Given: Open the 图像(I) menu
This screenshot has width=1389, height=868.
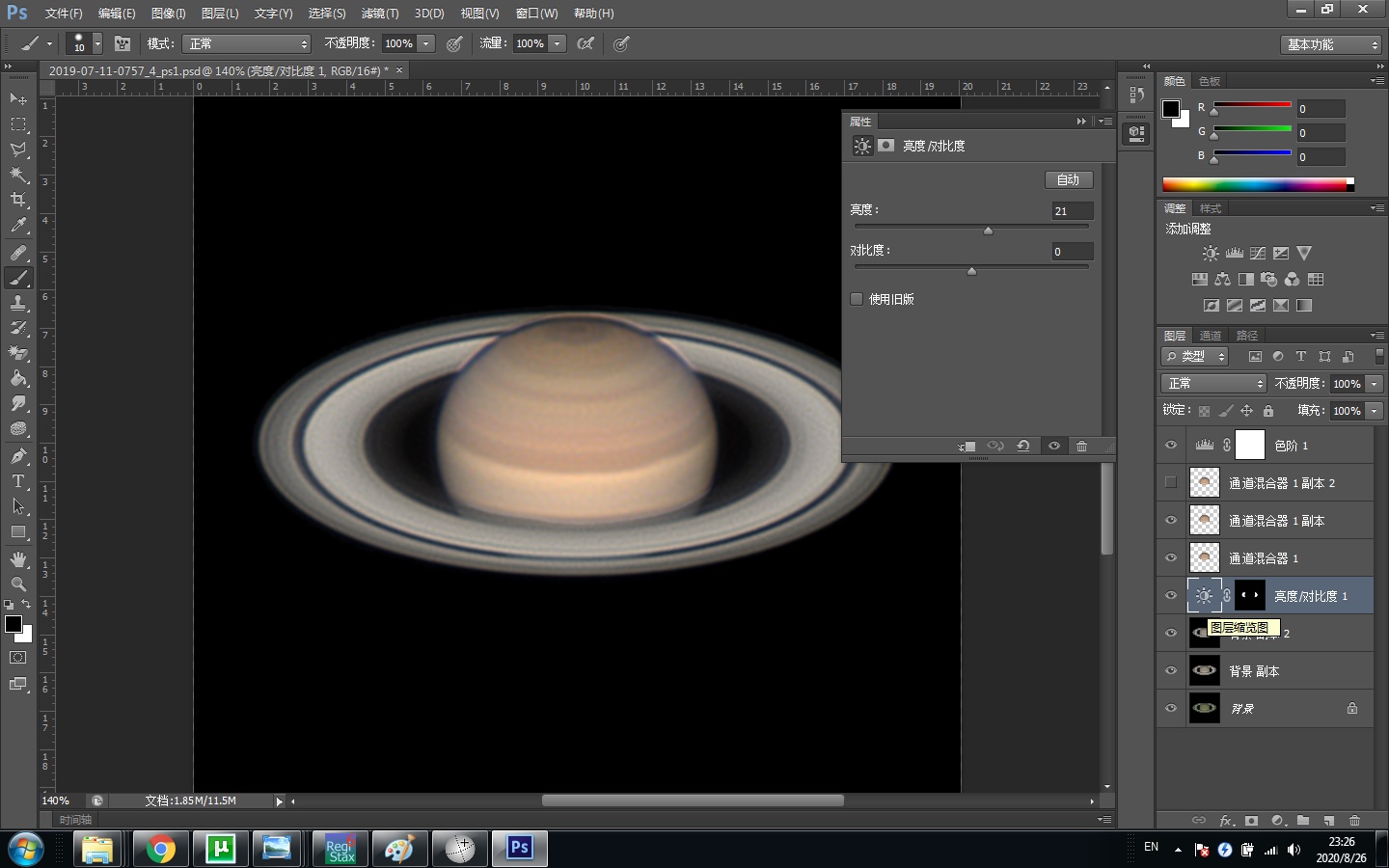Looking at the screenshot, I should [168, 14].
